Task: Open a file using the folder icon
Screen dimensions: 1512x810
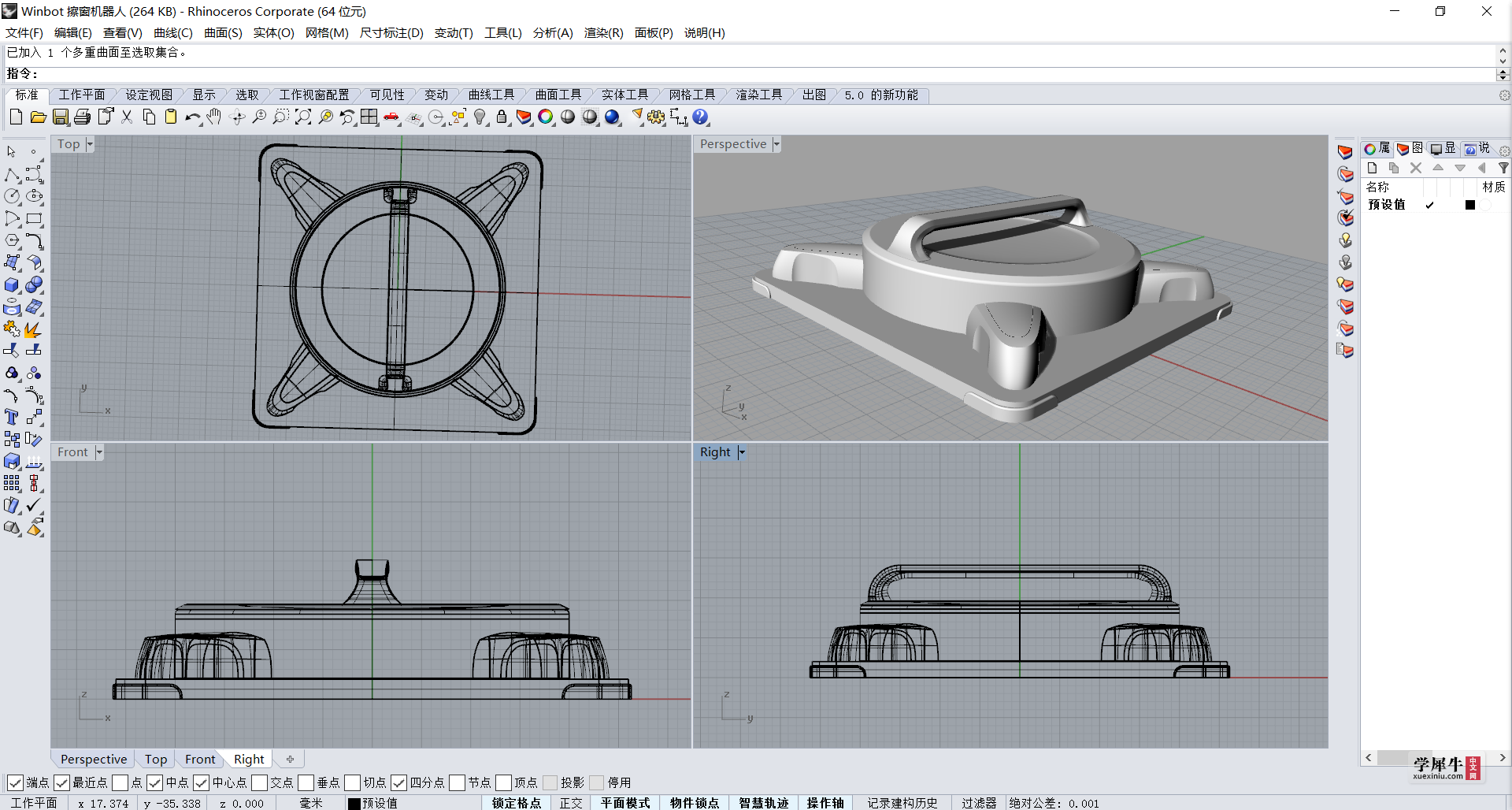Action: [x=38, y=117]
